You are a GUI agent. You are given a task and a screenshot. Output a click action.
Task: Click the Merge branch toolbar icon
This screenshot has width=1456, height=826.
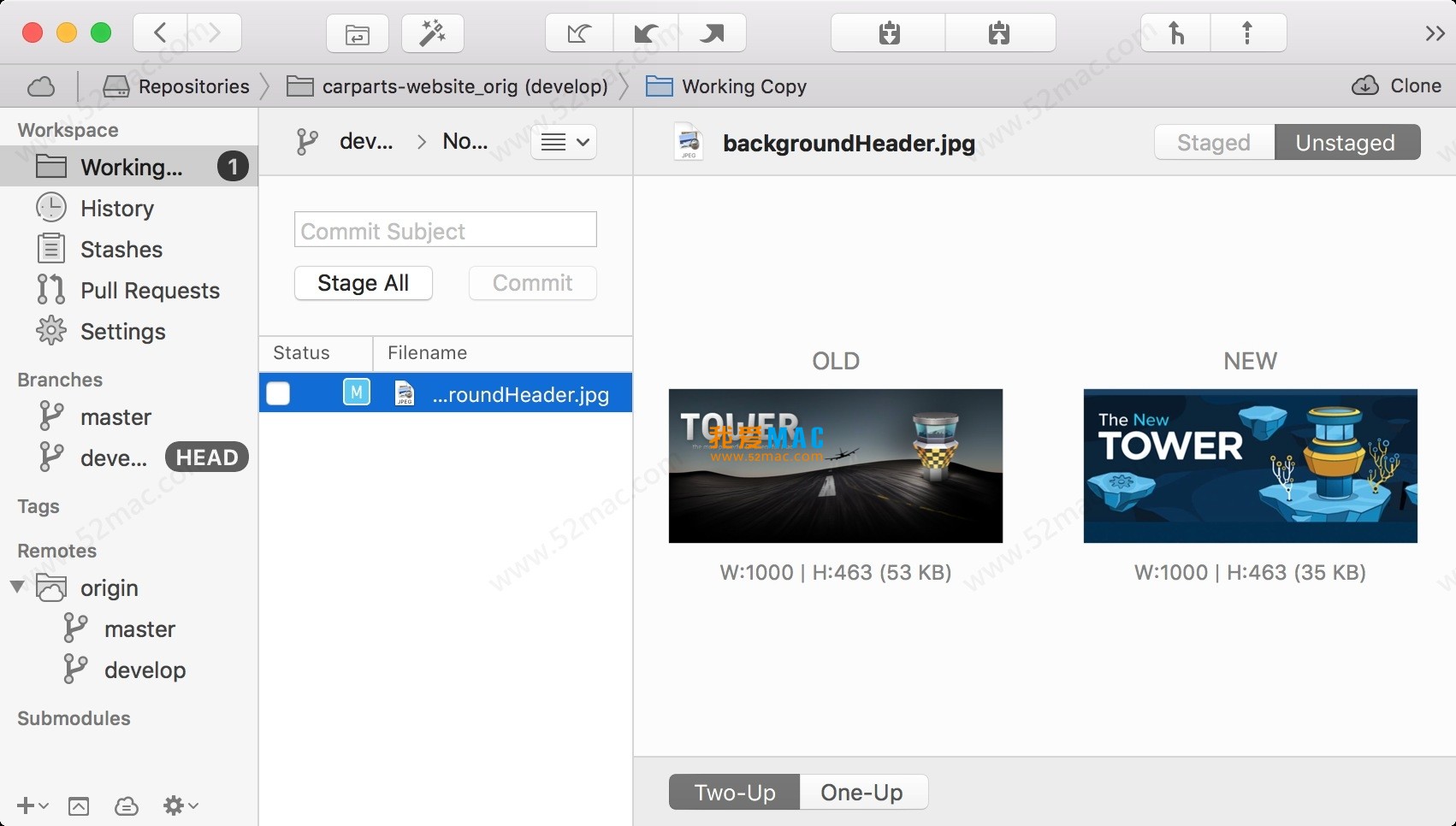1176,34
